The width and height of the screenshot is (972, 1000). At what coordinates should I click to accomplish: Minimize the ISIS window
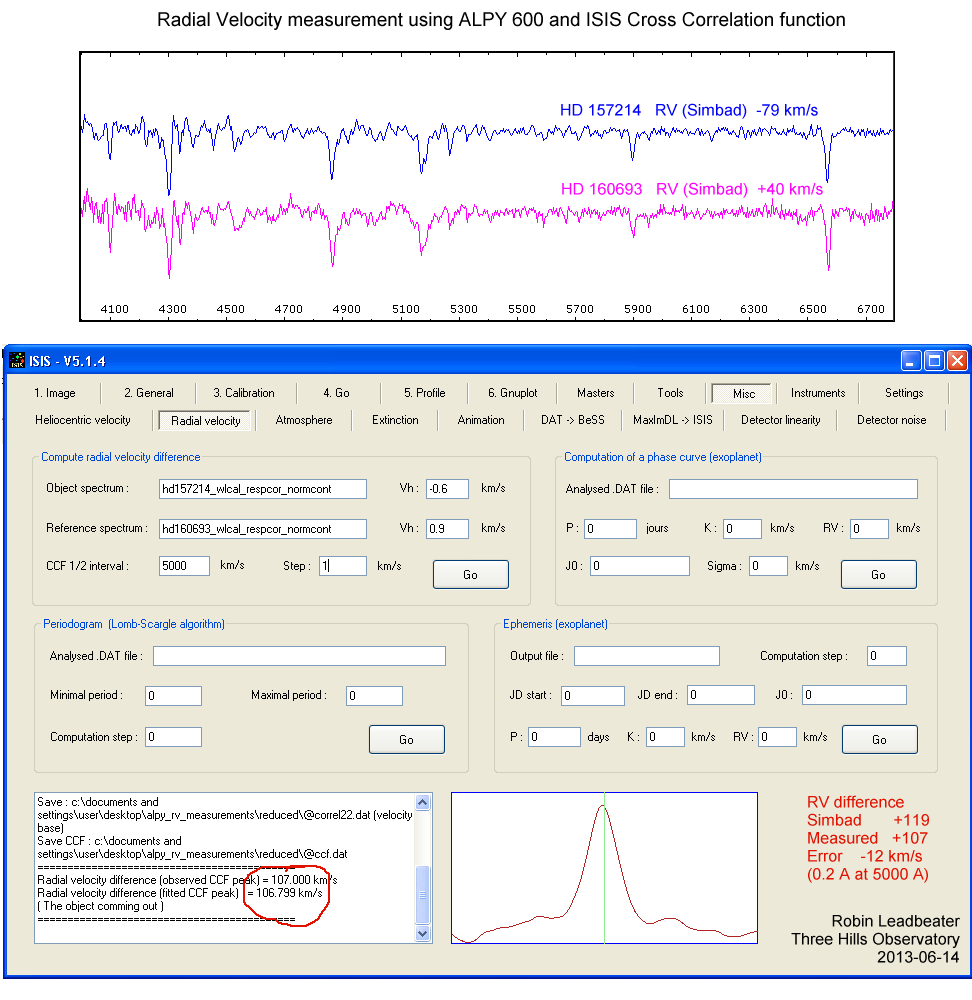point(912,360)
